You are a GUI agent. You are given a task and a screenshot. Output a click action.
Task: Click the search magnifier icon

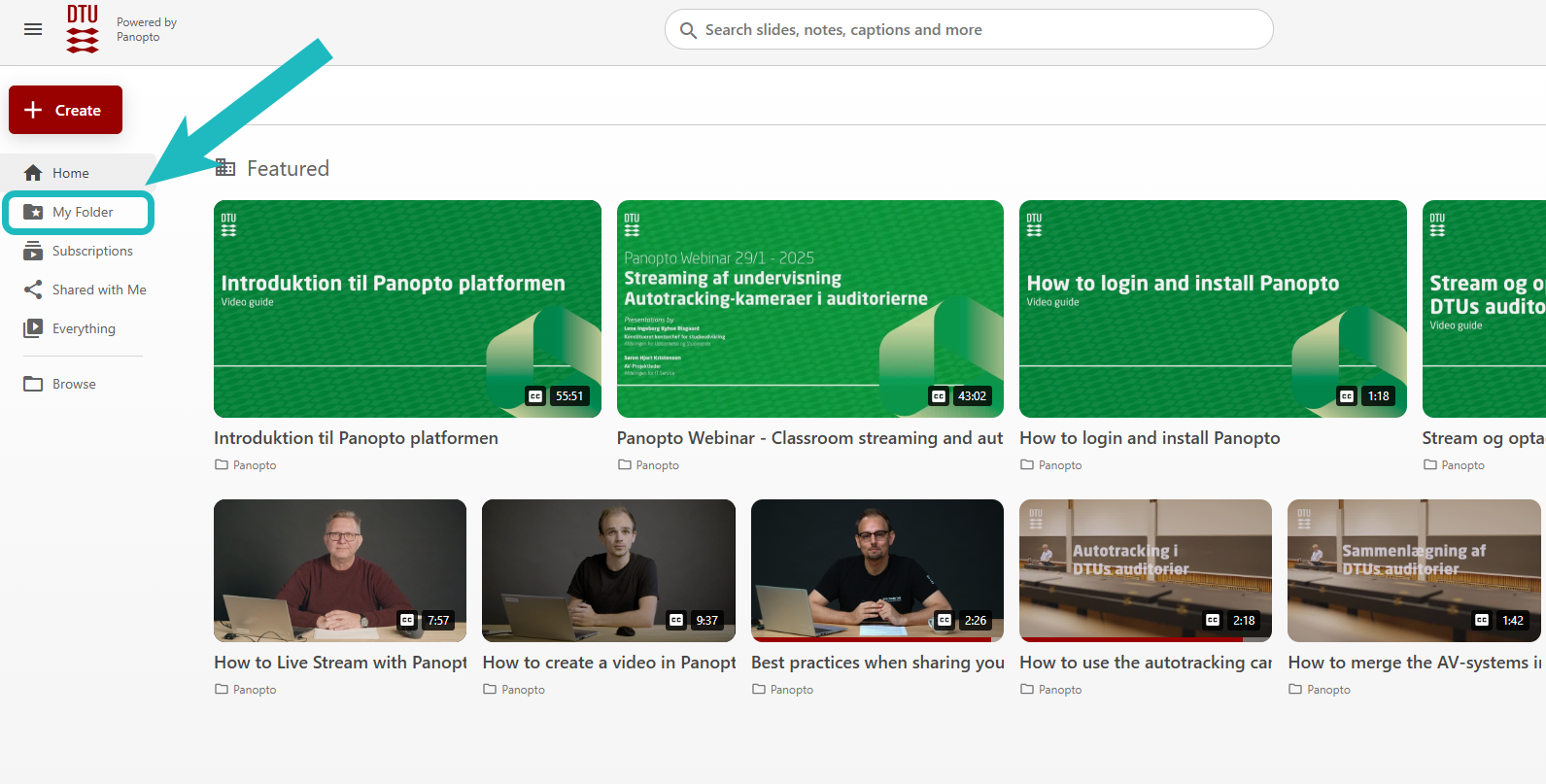[x=688, y=30]
